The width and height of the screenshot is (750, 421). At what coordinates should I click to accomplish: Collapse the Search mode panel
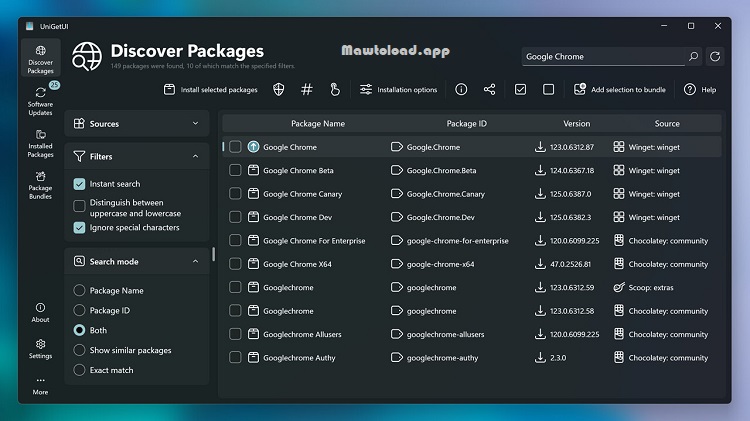coord(137,261)
